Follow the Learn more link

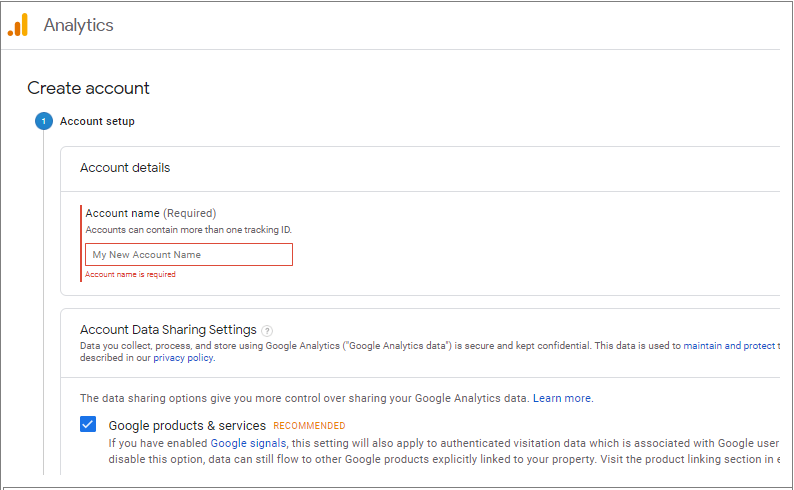click(562, 398)
